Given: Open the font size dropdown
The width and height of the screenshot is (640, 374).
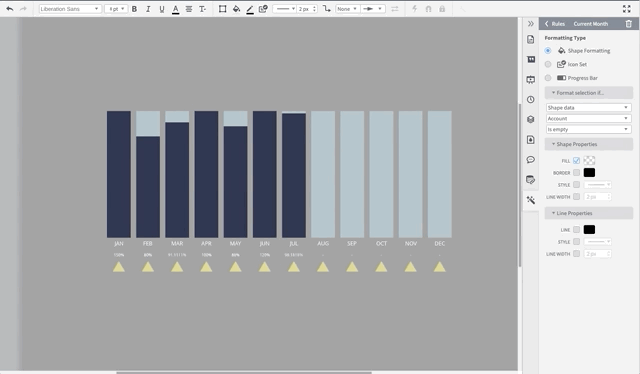Looking at the screenshot, I should coord(116,9).
